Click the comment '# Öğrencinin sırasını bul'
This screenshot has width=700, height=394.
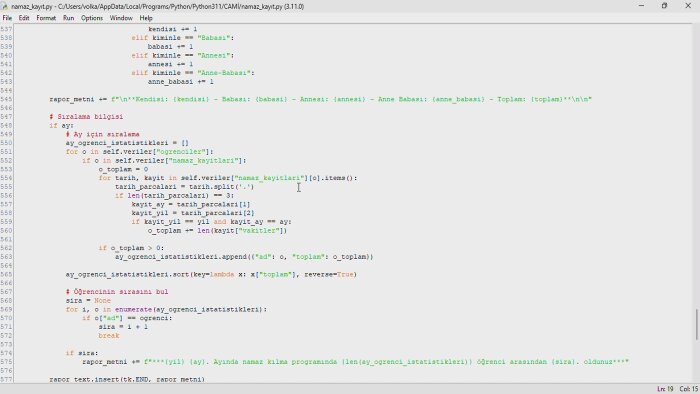(x=117, y=292)
